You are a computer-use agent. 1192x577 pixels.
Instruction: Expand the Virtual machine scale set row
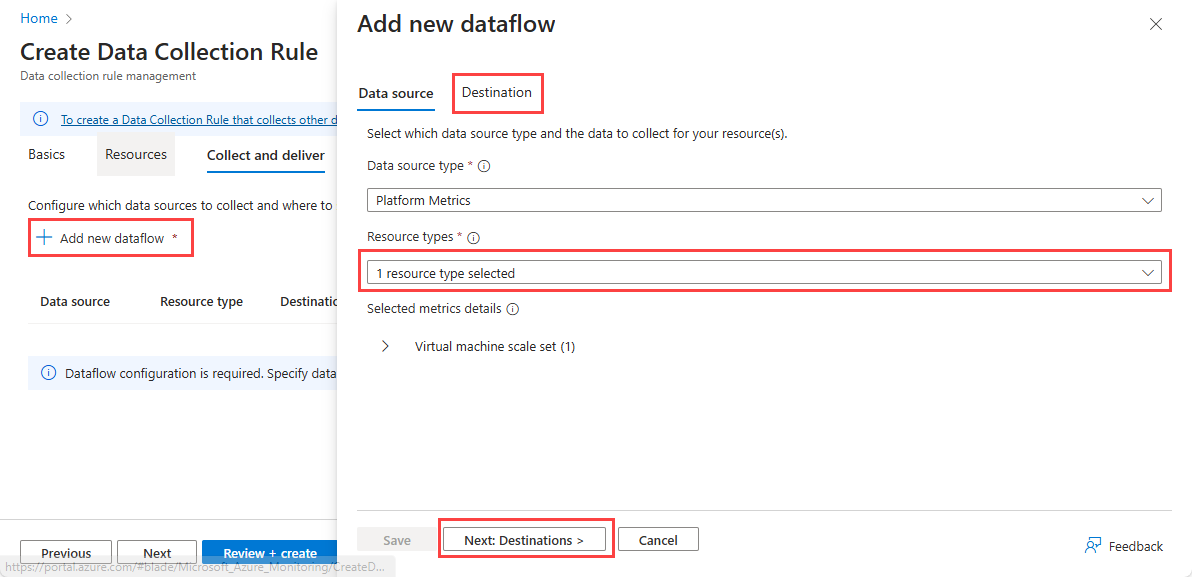(x=386, y=347)
